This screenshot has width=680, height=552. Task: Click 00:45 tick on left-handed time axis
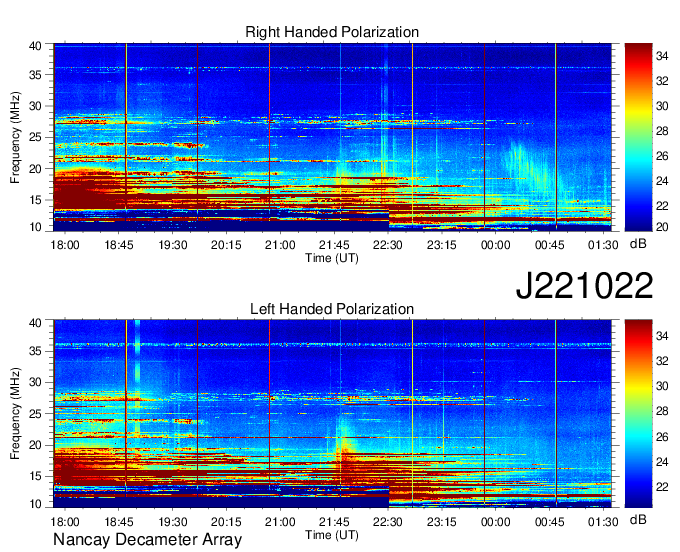[549, 522]
